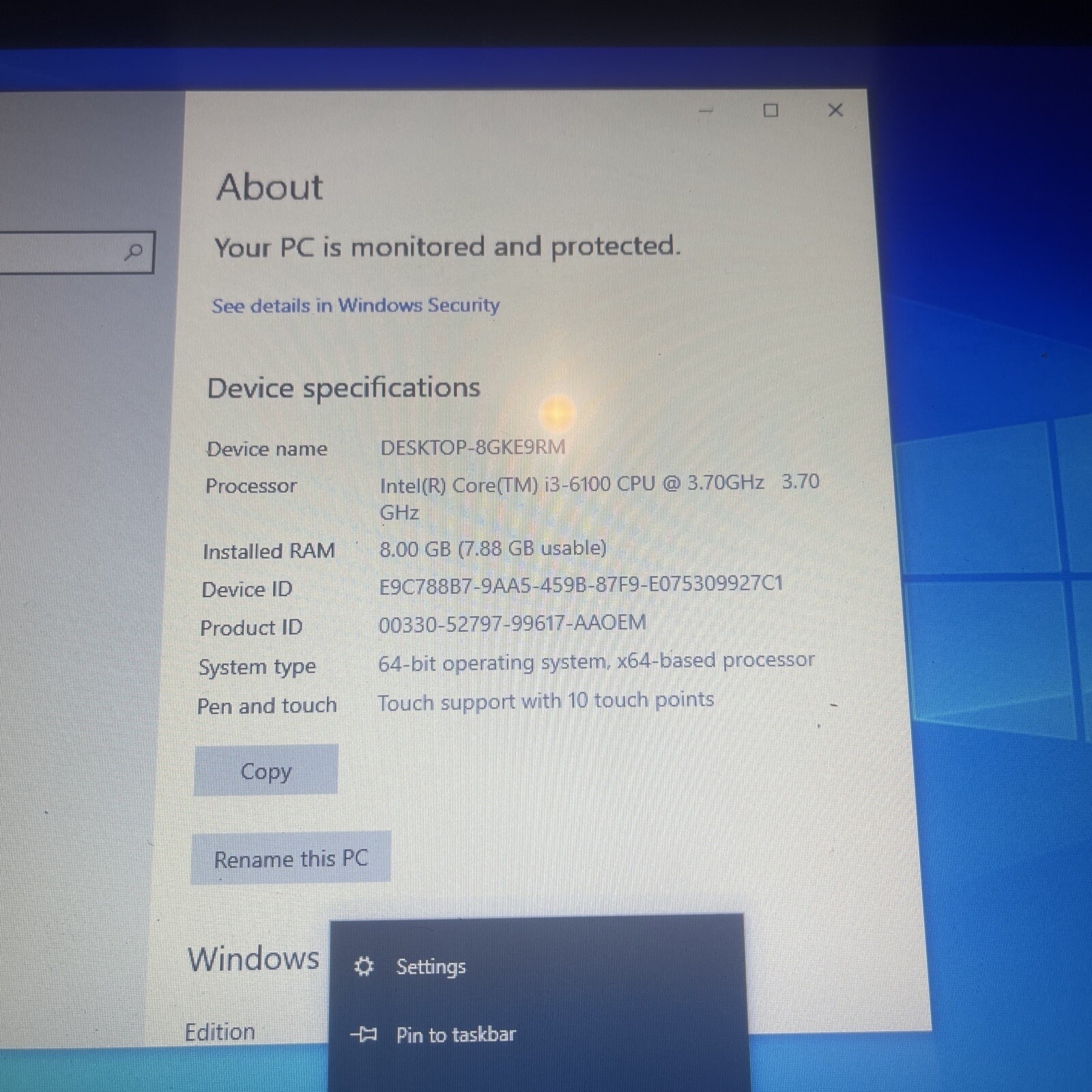
Task: Focus the settings search input field
Action: click(x=77, y=253)
